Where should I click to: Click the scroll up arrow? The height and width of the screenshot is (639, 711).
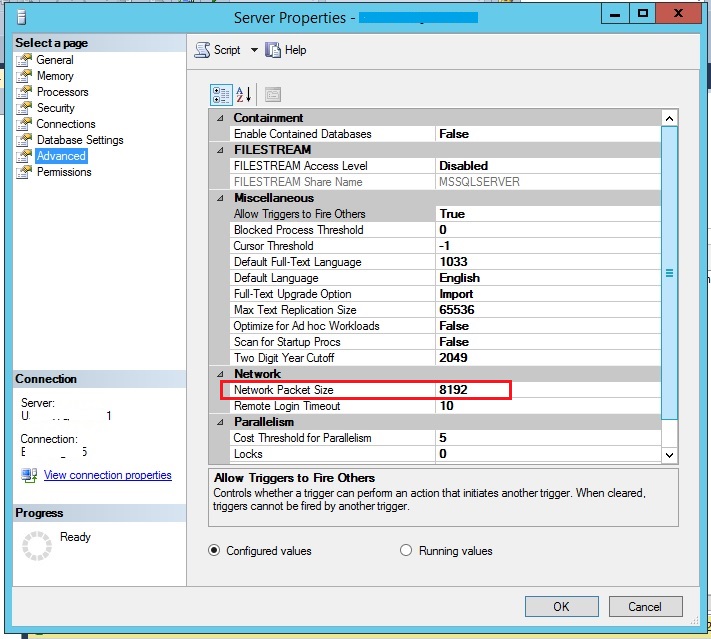click(x=669, y=118)
